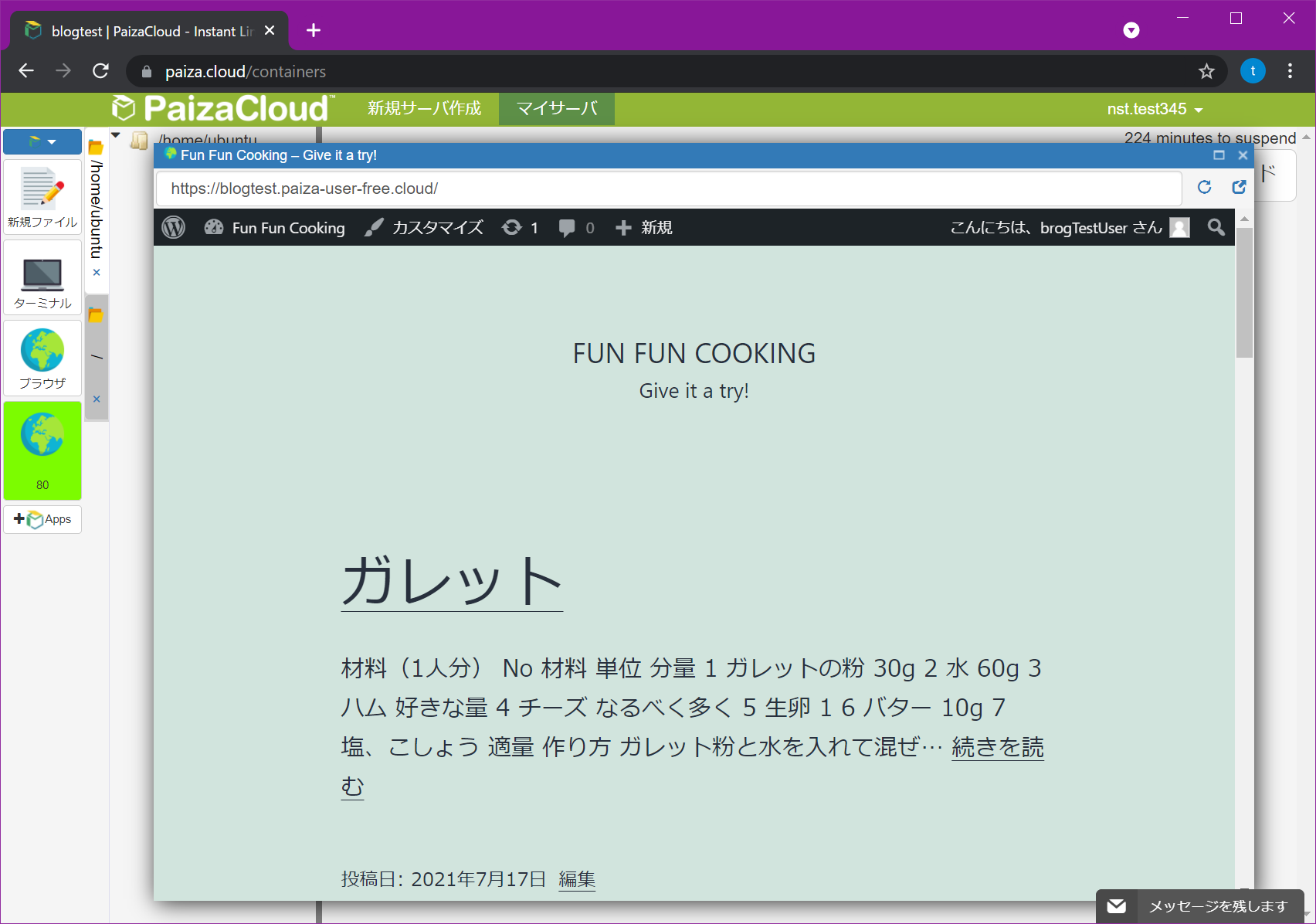
Task: Open a new Chrome tab
Action: [x=314, y=30]
